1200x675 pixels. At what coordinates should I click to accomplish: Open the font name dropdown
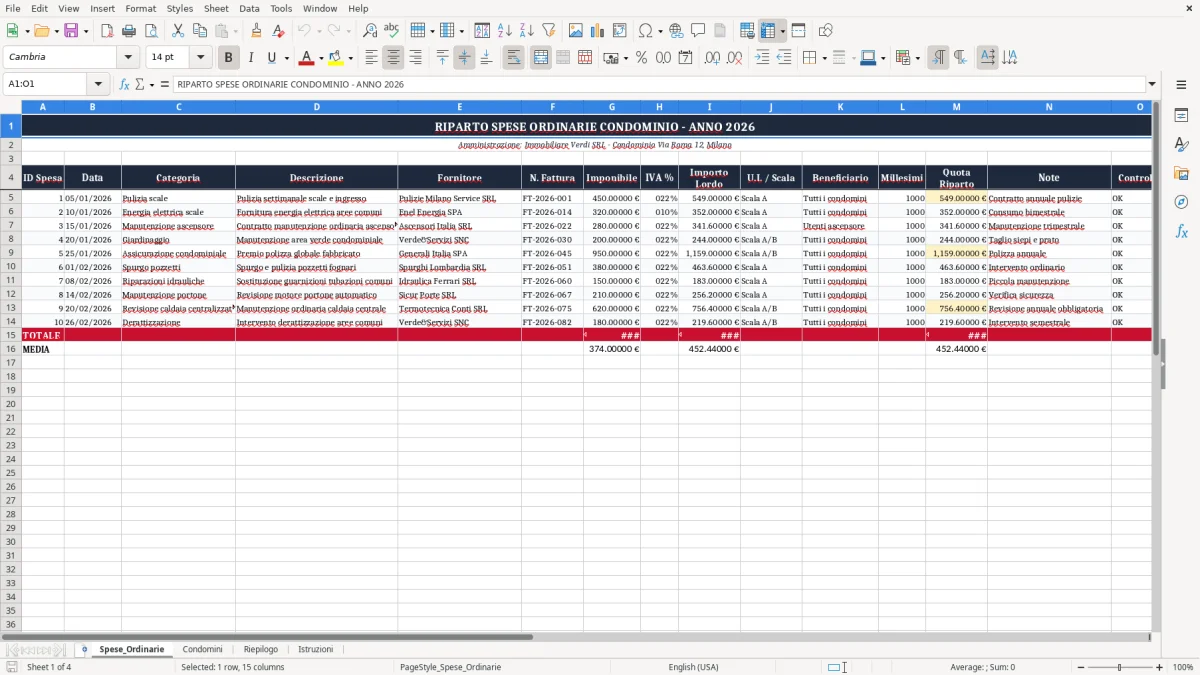click(x=128, y=58)
